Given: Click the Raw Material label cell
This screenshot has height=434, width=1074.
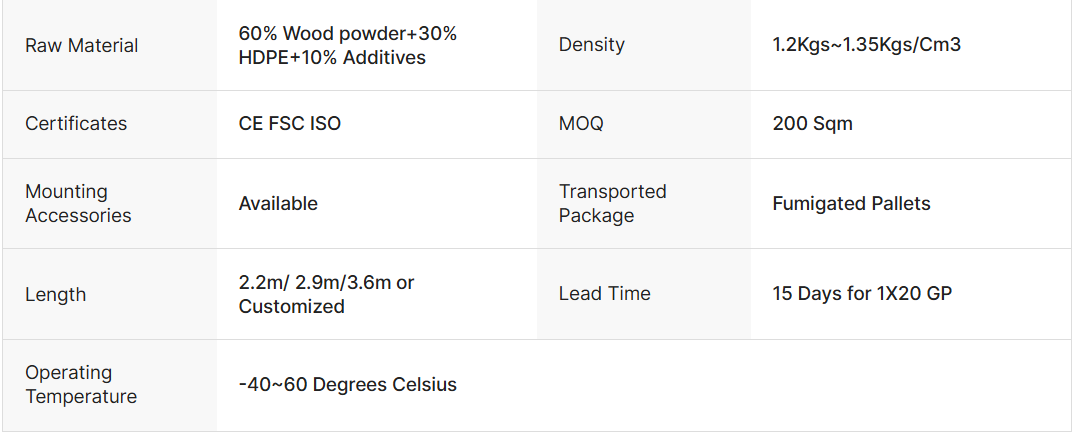Looking at the screenshot, I should pyautogui.click(x=82, y=46).
